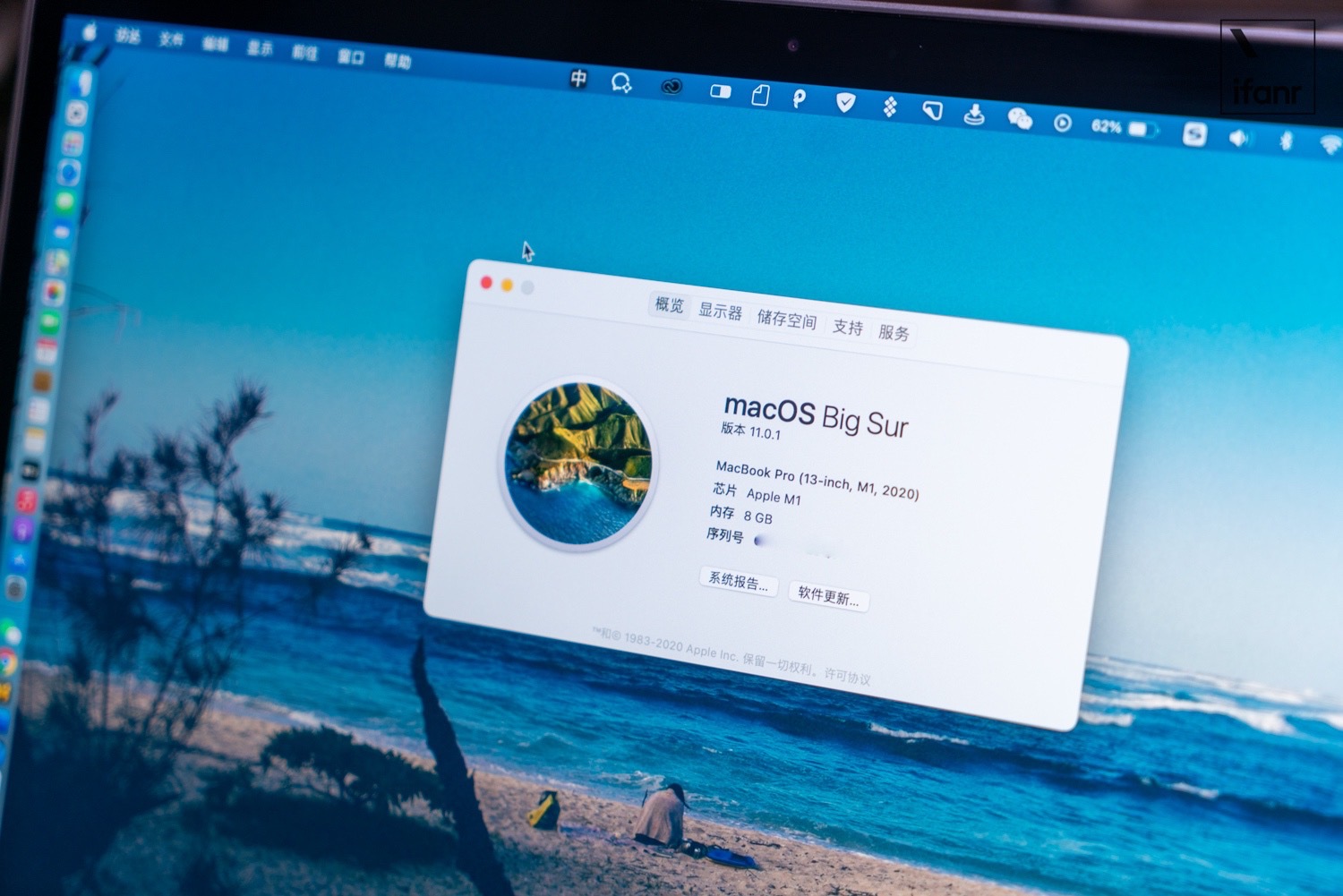Launch Safari from the Dock
Viewport: 1343px width, 896px height.
69,172
